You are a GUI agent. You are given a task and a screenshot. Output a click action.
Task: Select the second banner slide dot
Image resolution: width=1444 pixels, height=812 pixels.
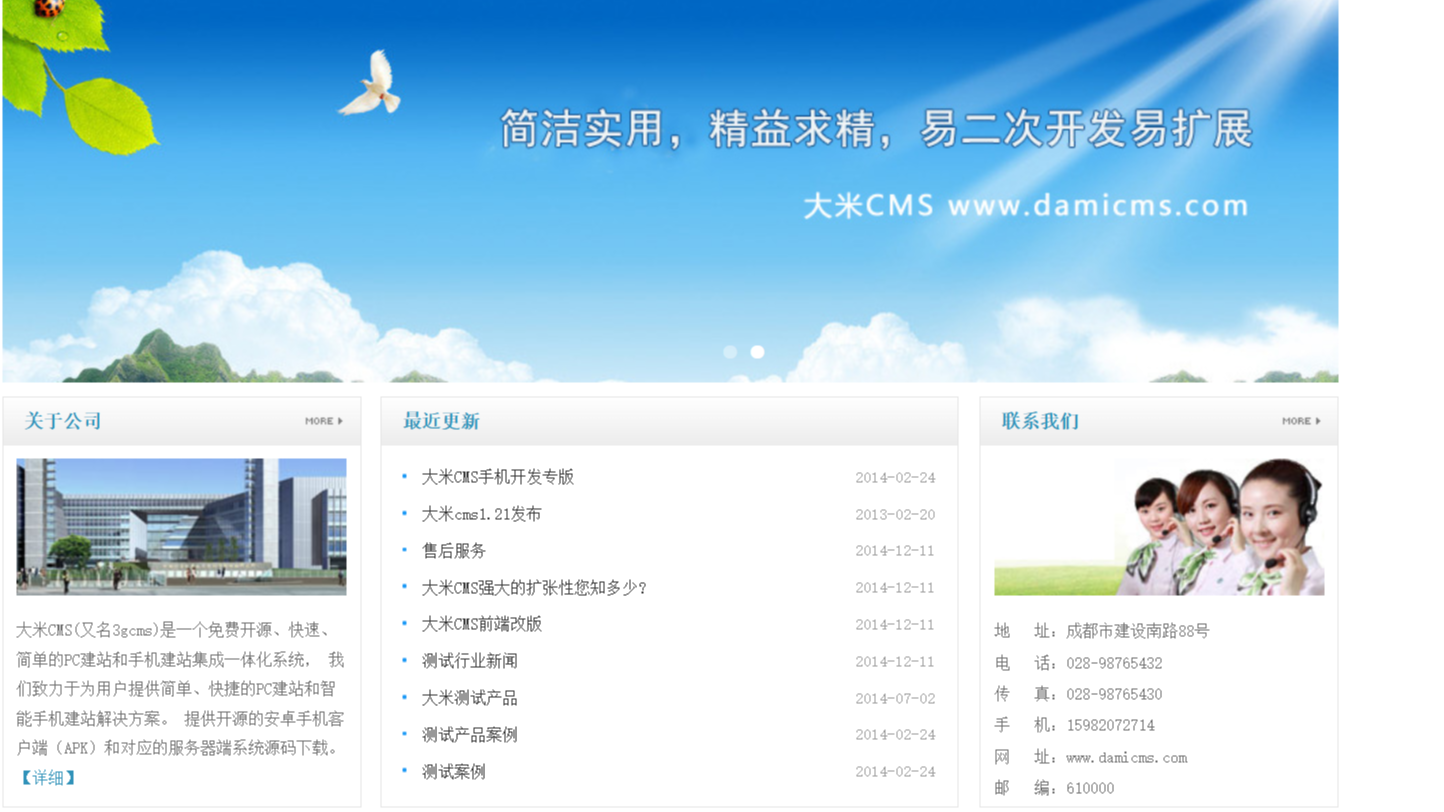[x=757, y=352]
